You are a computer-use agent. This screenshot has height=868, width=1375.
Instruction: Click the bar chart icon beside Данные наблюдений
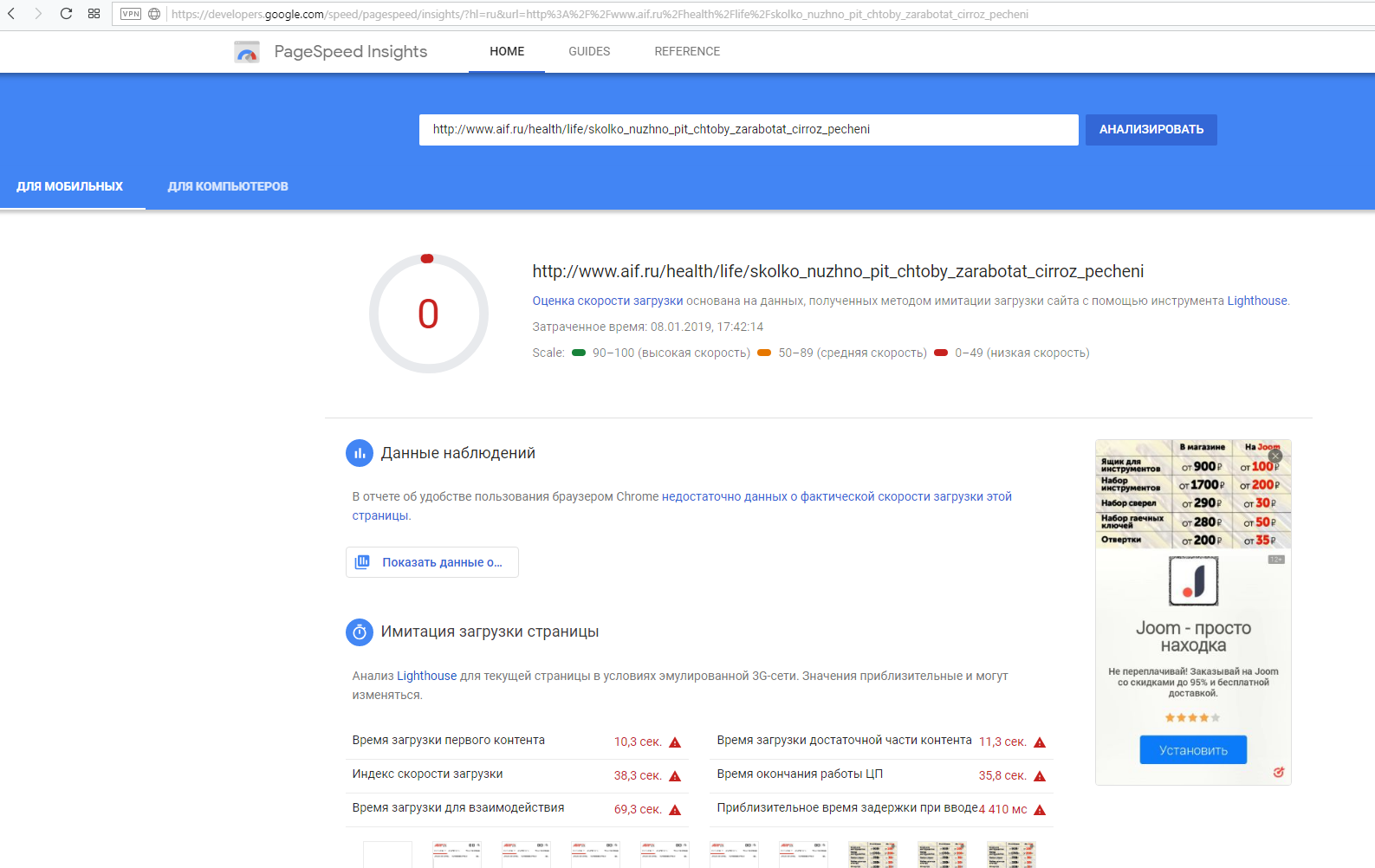[360, 453]
